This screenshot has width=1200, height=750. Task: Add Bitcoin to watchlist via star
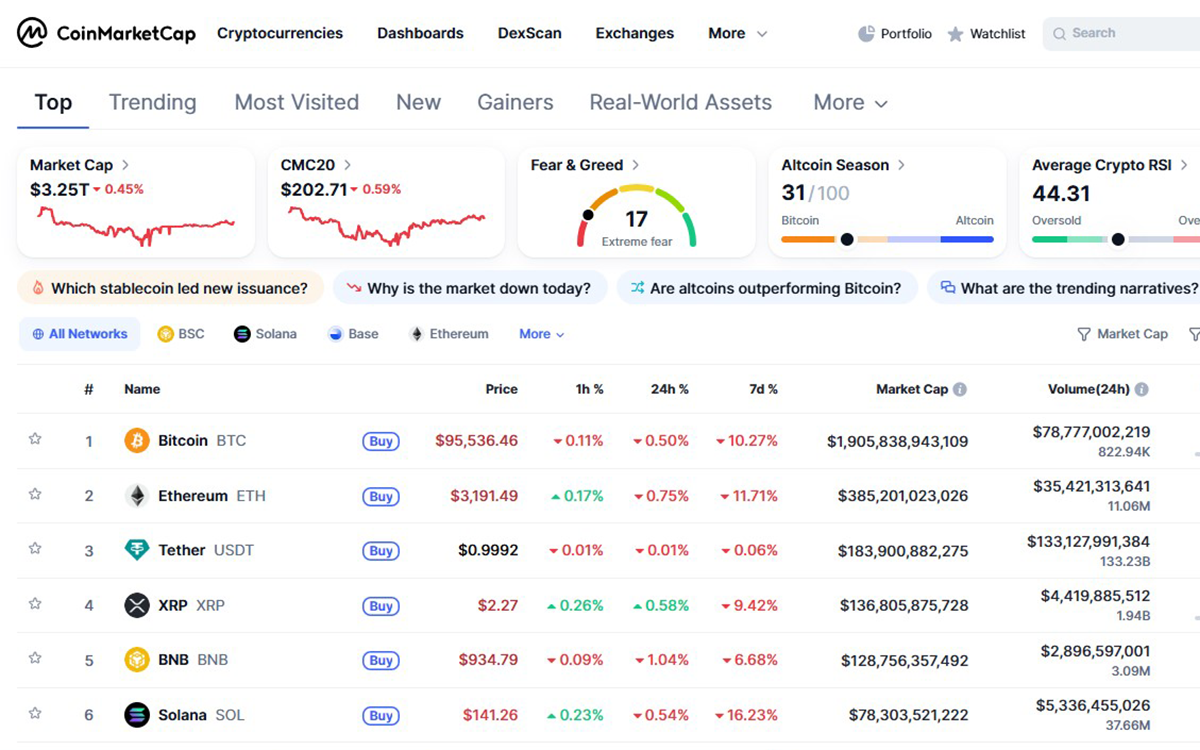click(x=35, y=440)
